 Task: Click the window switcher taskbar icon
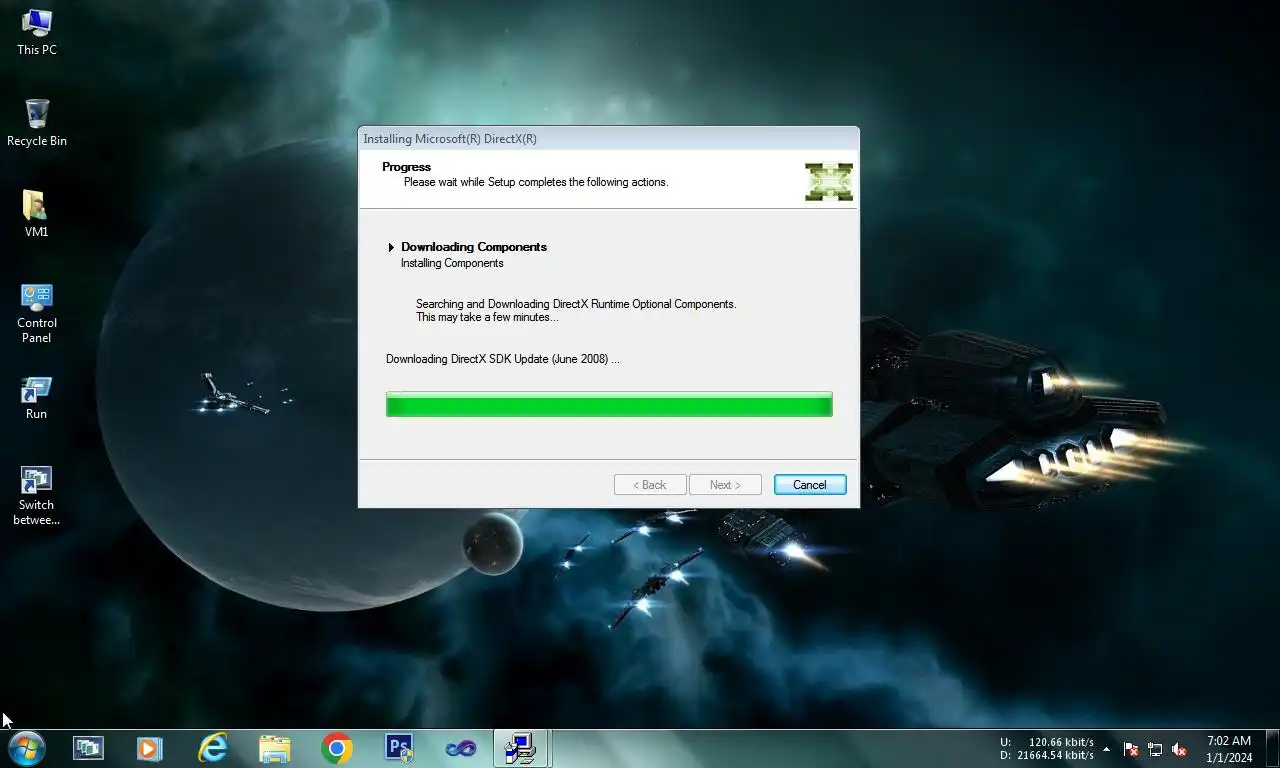[88, 748]
